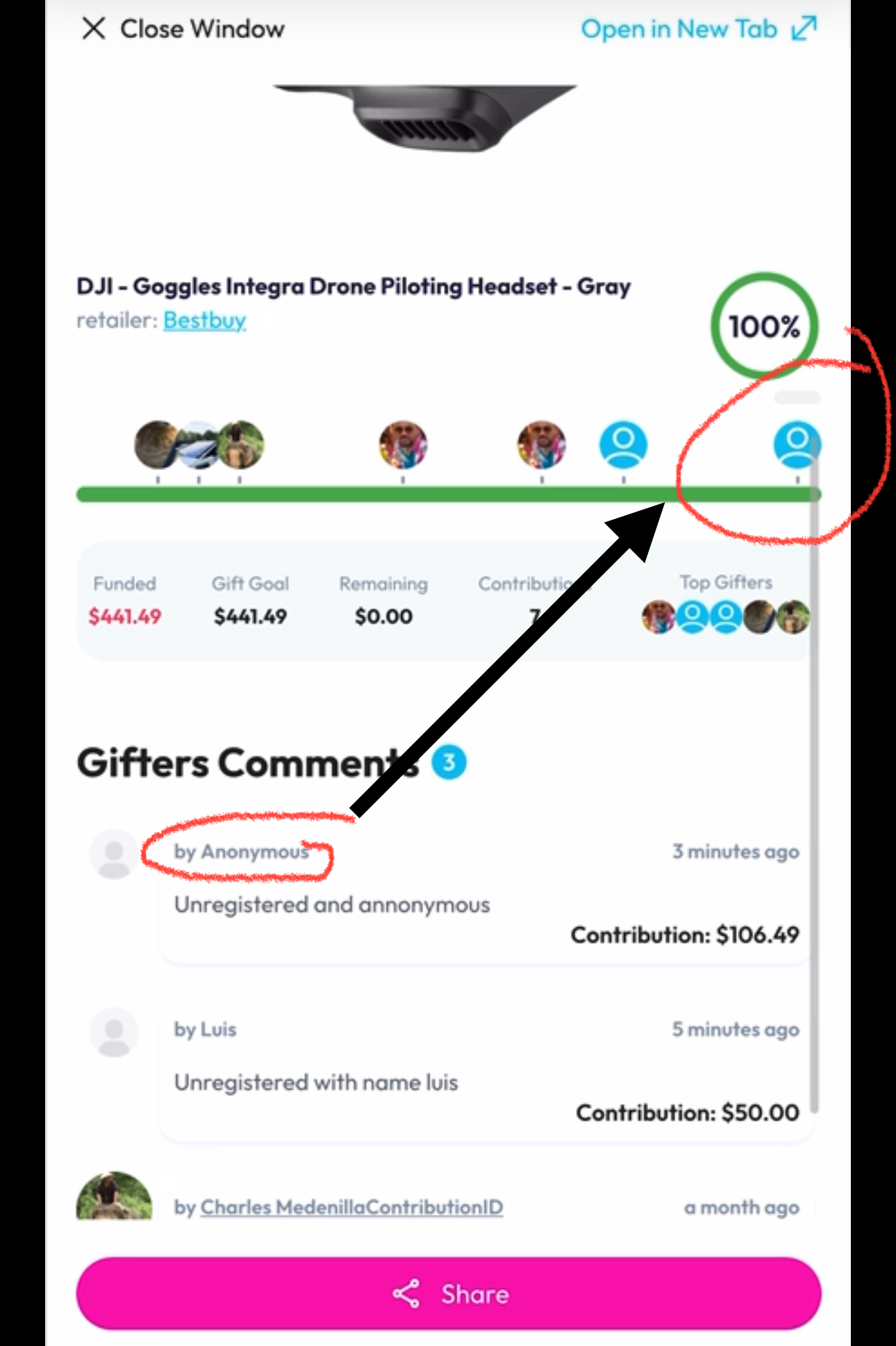This screenshot has width=896, height=1346.
Task: Click the blue anonymous user icon near 100%
Action: pos(797,445)
